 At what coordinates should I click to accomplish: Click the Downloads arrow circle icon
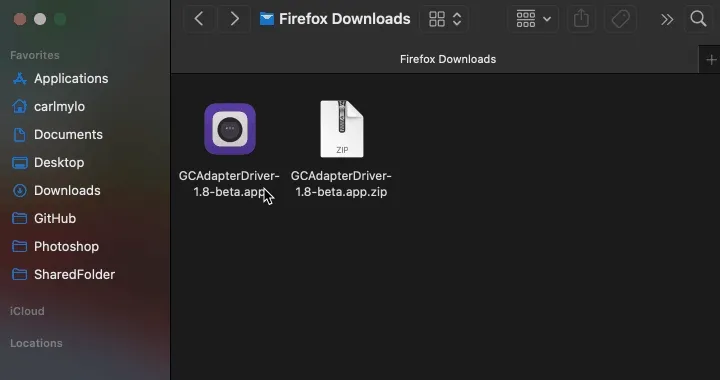pos(19,190)
